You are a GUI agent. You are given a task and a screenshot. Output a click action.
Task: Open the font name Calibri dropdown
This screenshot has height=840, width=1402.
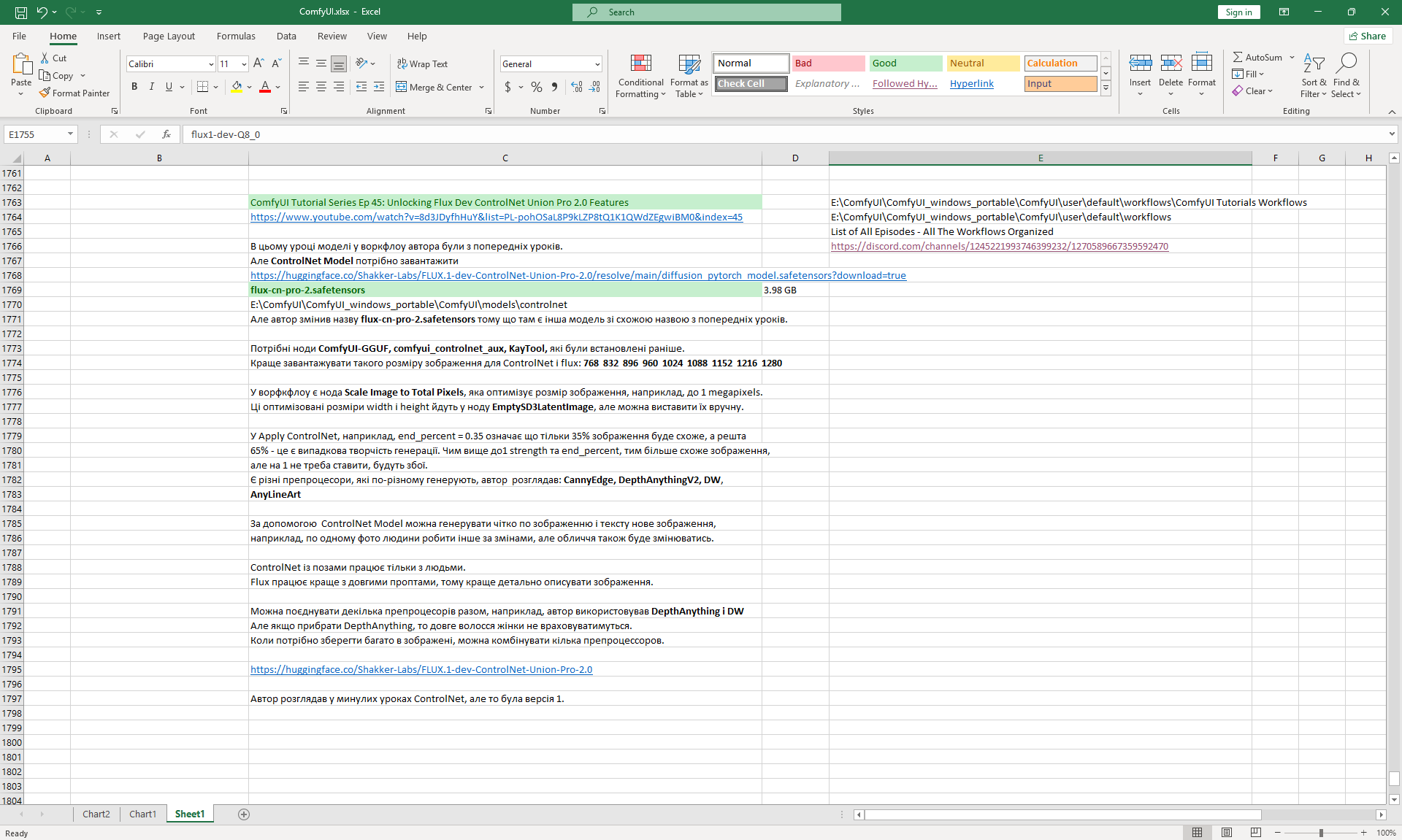pos(211,64)
